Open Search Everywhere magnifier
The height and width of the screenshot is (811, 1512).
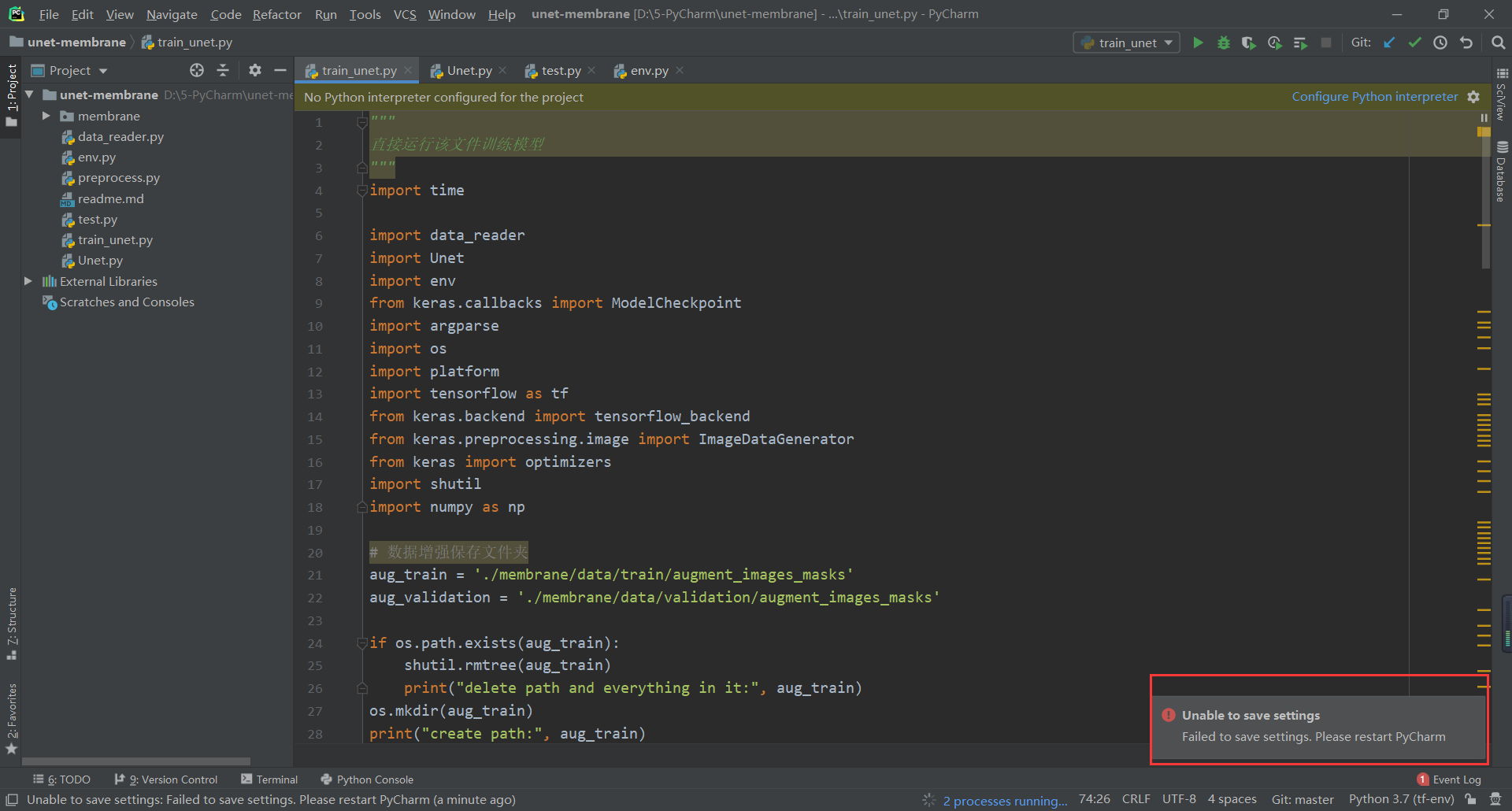pyautogui.click(x=1498, y=43)
